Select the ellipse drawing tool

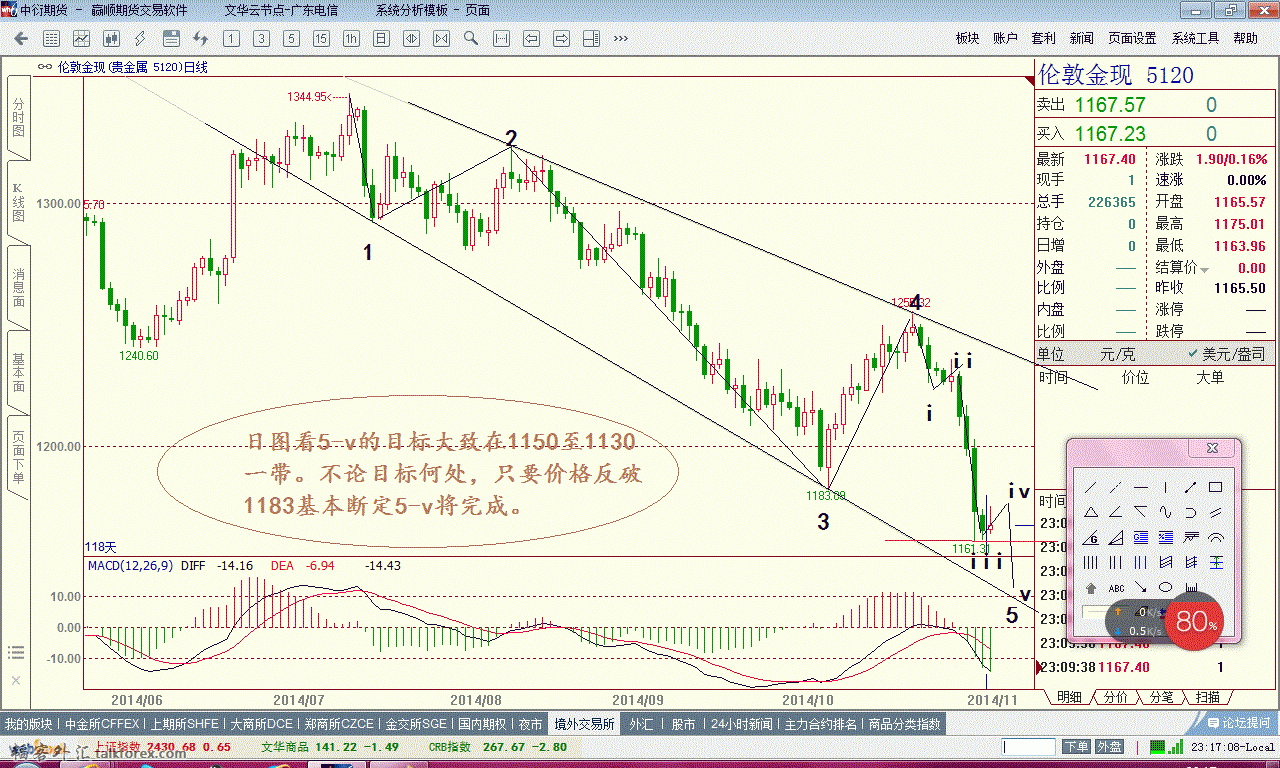tap(1165, 587)
